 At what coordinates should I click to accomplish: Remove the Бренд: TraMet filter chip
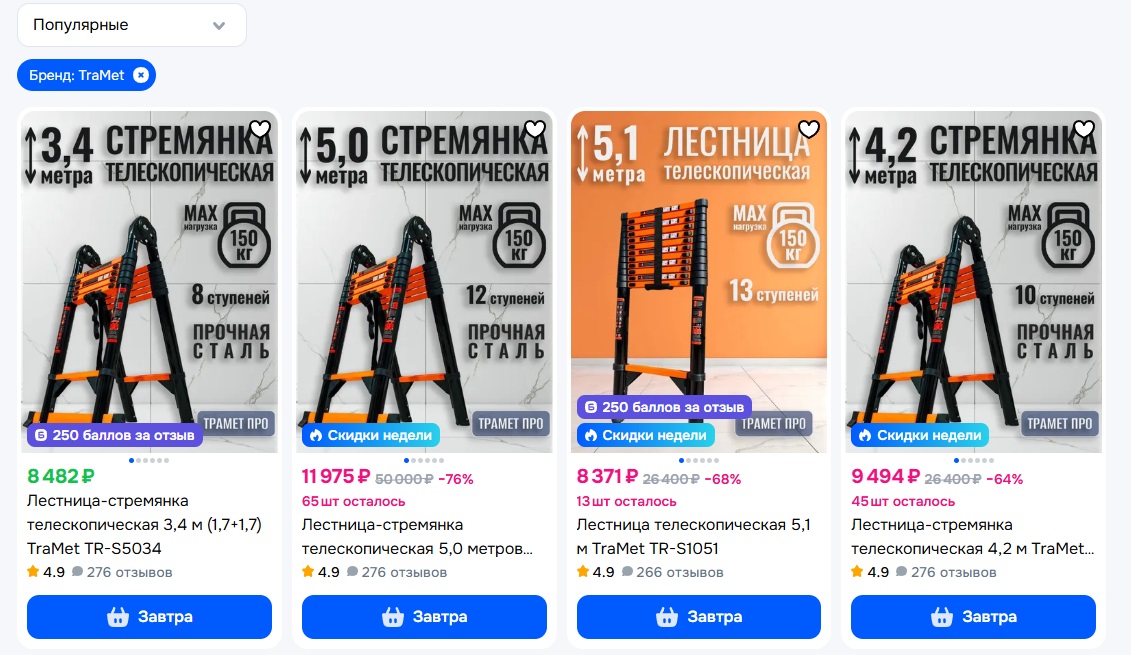141,75
